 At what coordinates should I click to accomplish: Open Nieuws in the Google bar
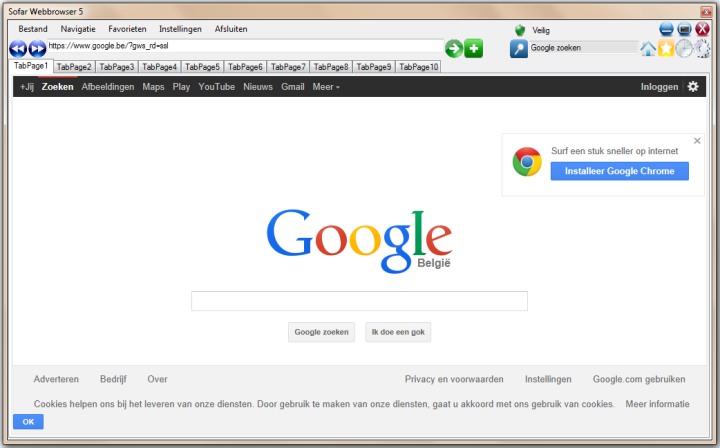click(x=258, y=87)
